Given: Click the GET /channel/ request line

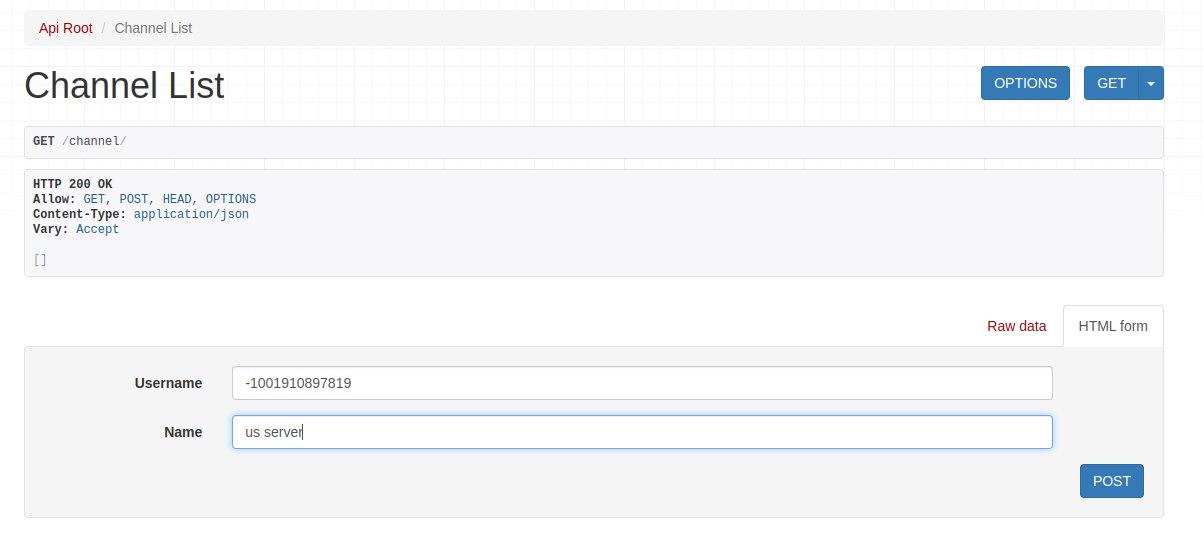Looking at the screenshot, I should (x=80, y=141).
